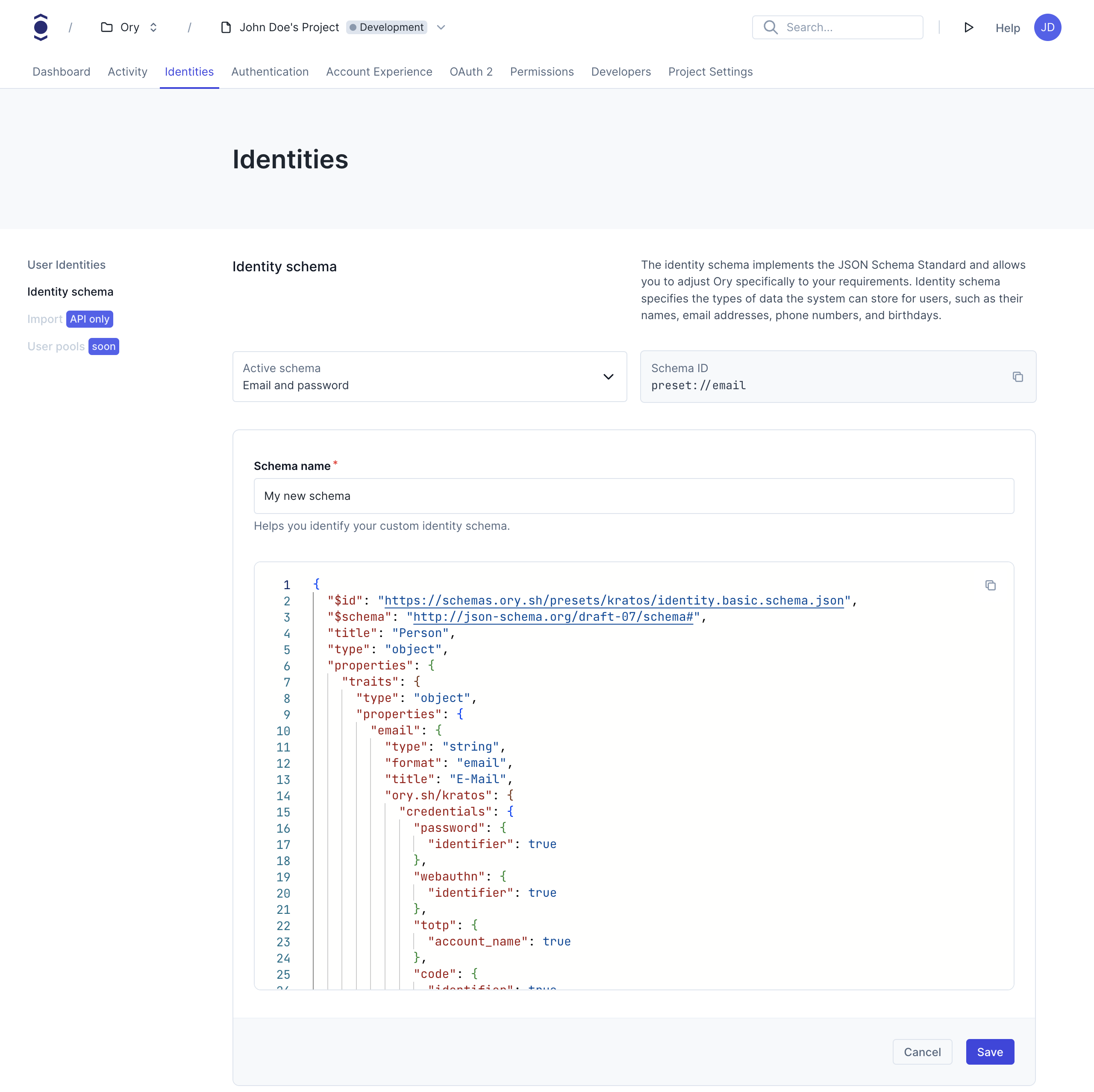Viewport: 1094px width, 1092px height.
Task: Click the search magnifier icon
Action: coord(770,27)
